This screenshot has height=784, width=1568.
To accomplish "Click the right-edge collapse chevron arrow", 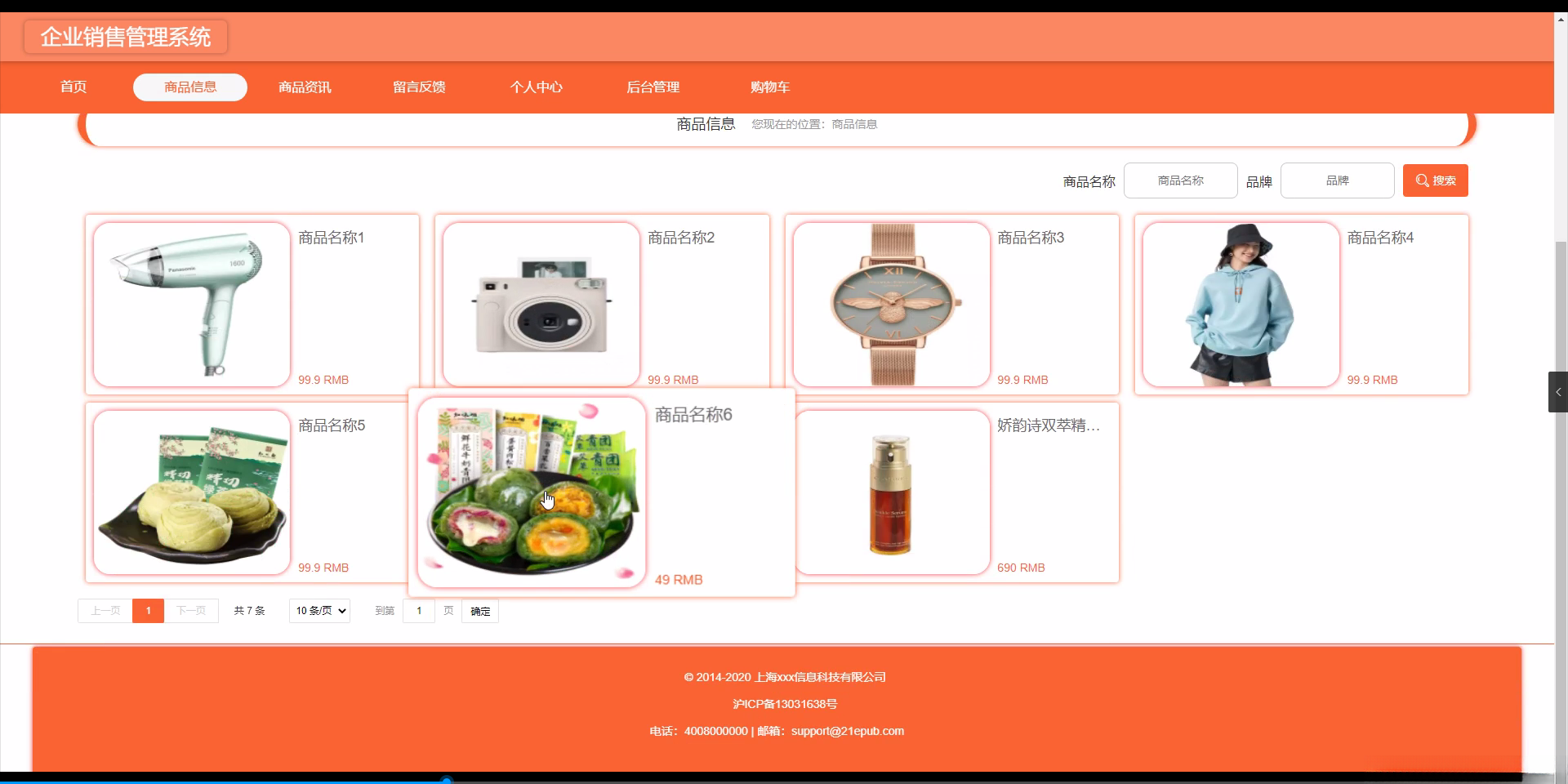I will tap(1557, 391).
